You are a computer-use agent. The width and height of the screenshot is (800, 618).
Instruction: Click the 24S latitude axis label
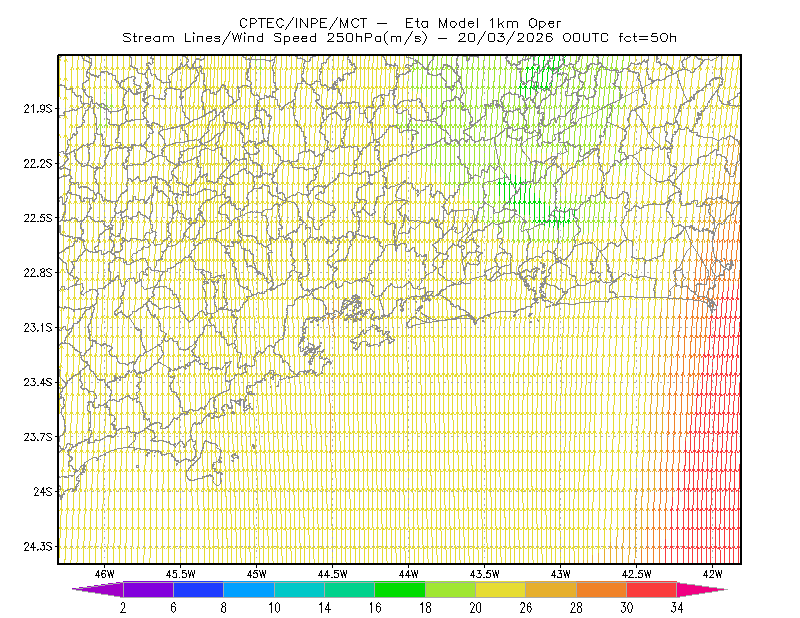coord(43,491)
